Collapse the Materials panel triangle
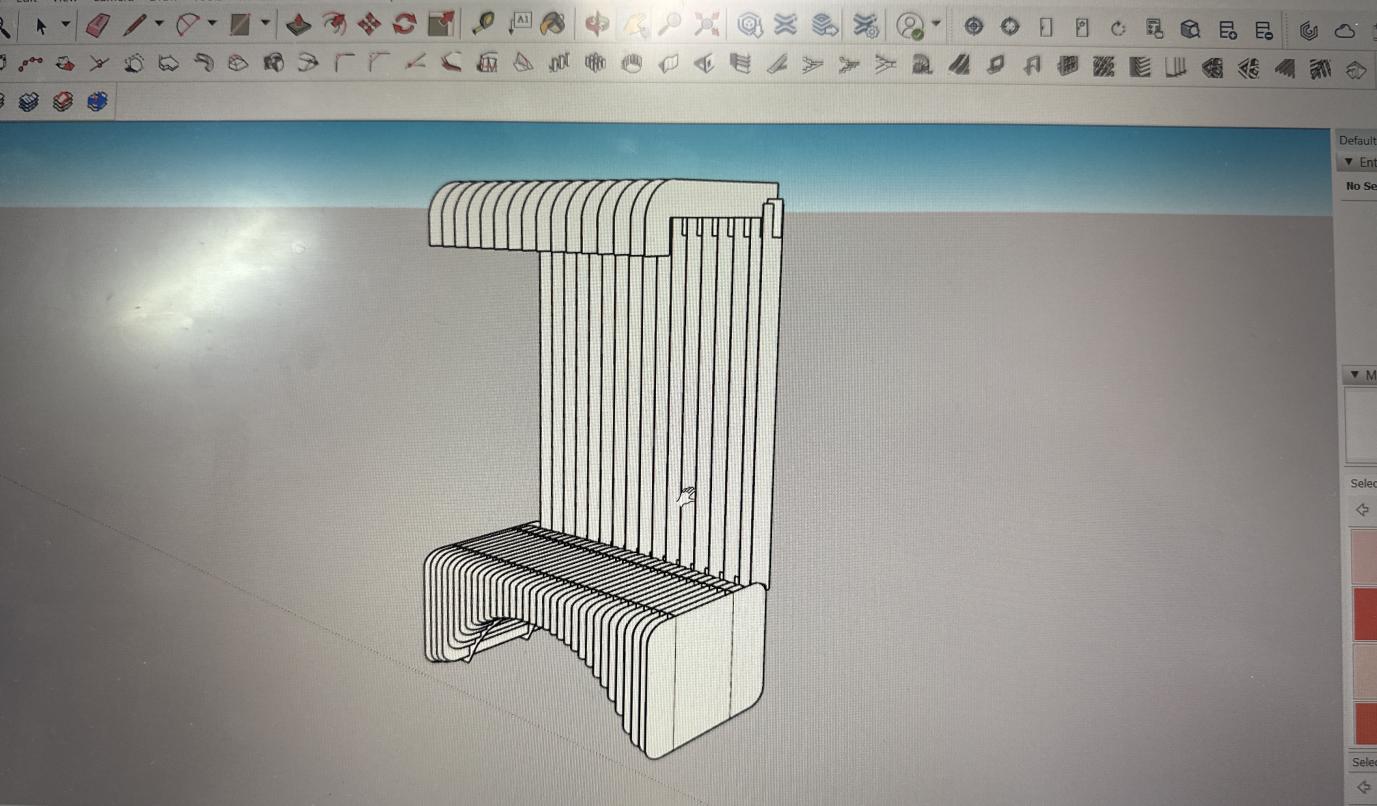1377x806 pixels. [x=1355, y=375]
